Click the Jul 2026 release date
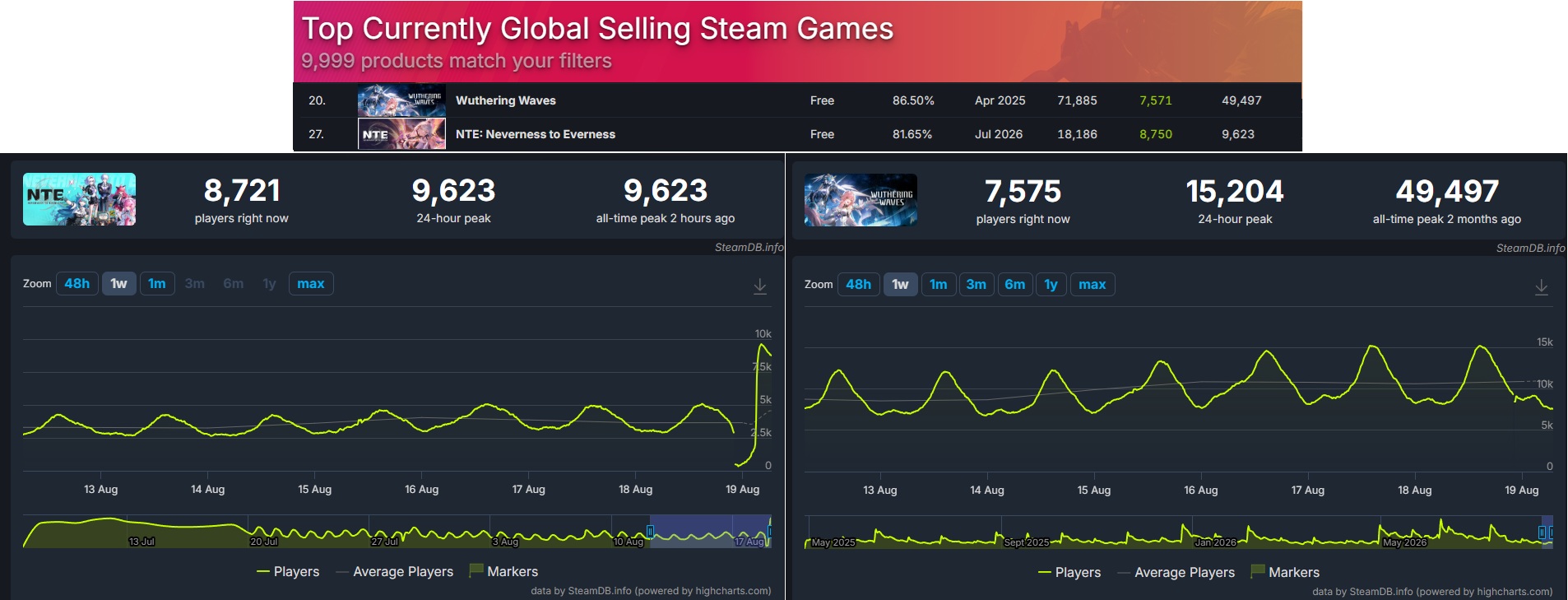This screenshot has width=1568, height=600. point(999,134)
